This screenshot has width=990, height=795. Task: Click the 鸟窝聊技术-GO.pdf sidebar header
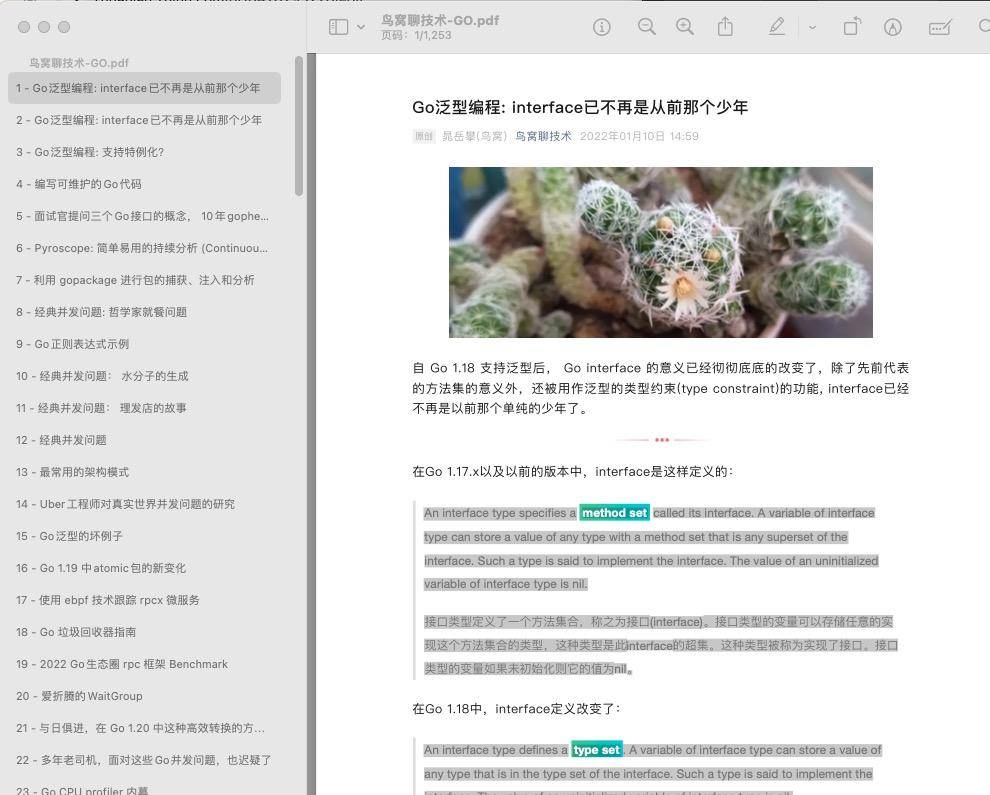[x=79, y=63]
